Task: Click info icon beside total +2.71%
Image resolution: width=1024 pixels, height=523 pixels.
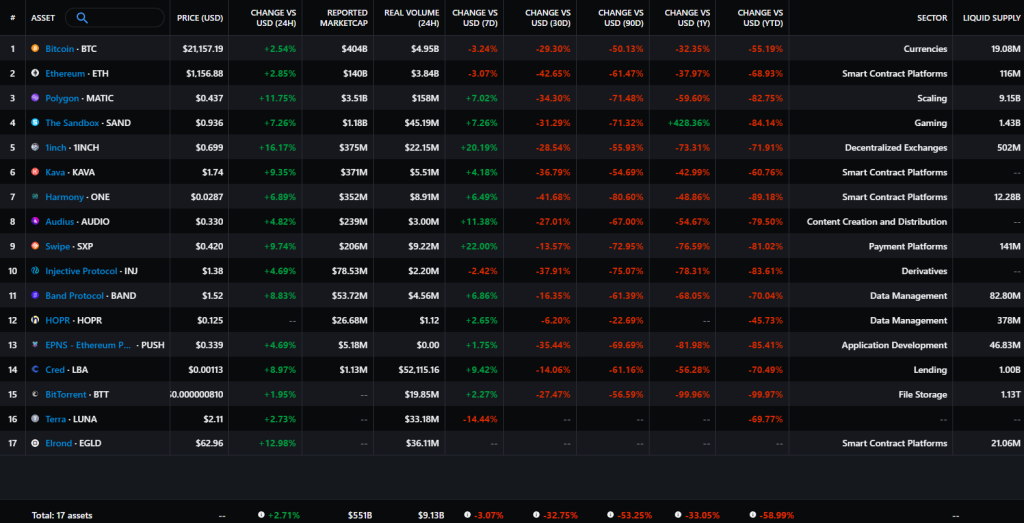Action: (261, 515)
